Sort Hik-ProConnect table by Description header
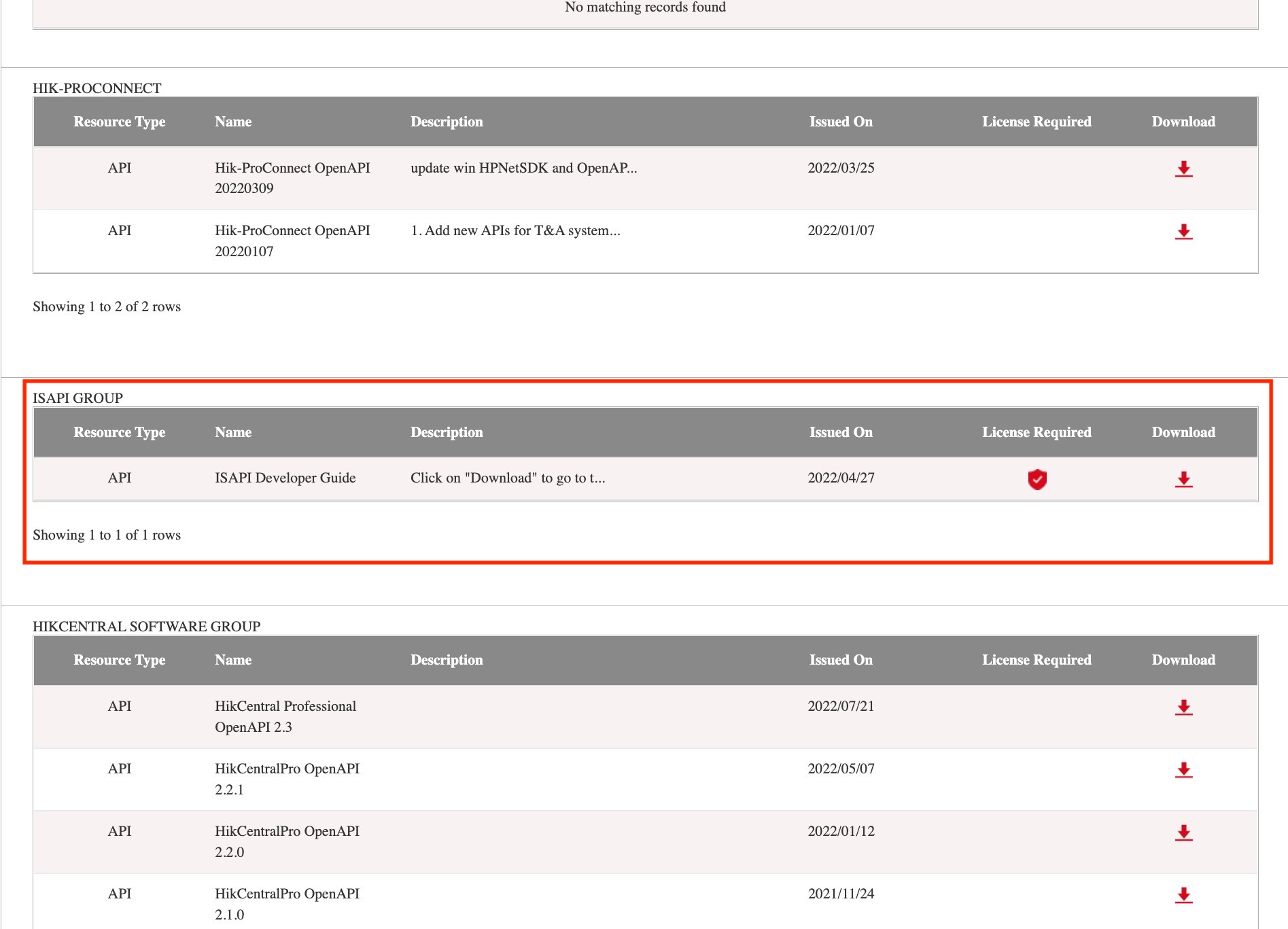The height and width of the screenshot is (929, 1288). 447,122
